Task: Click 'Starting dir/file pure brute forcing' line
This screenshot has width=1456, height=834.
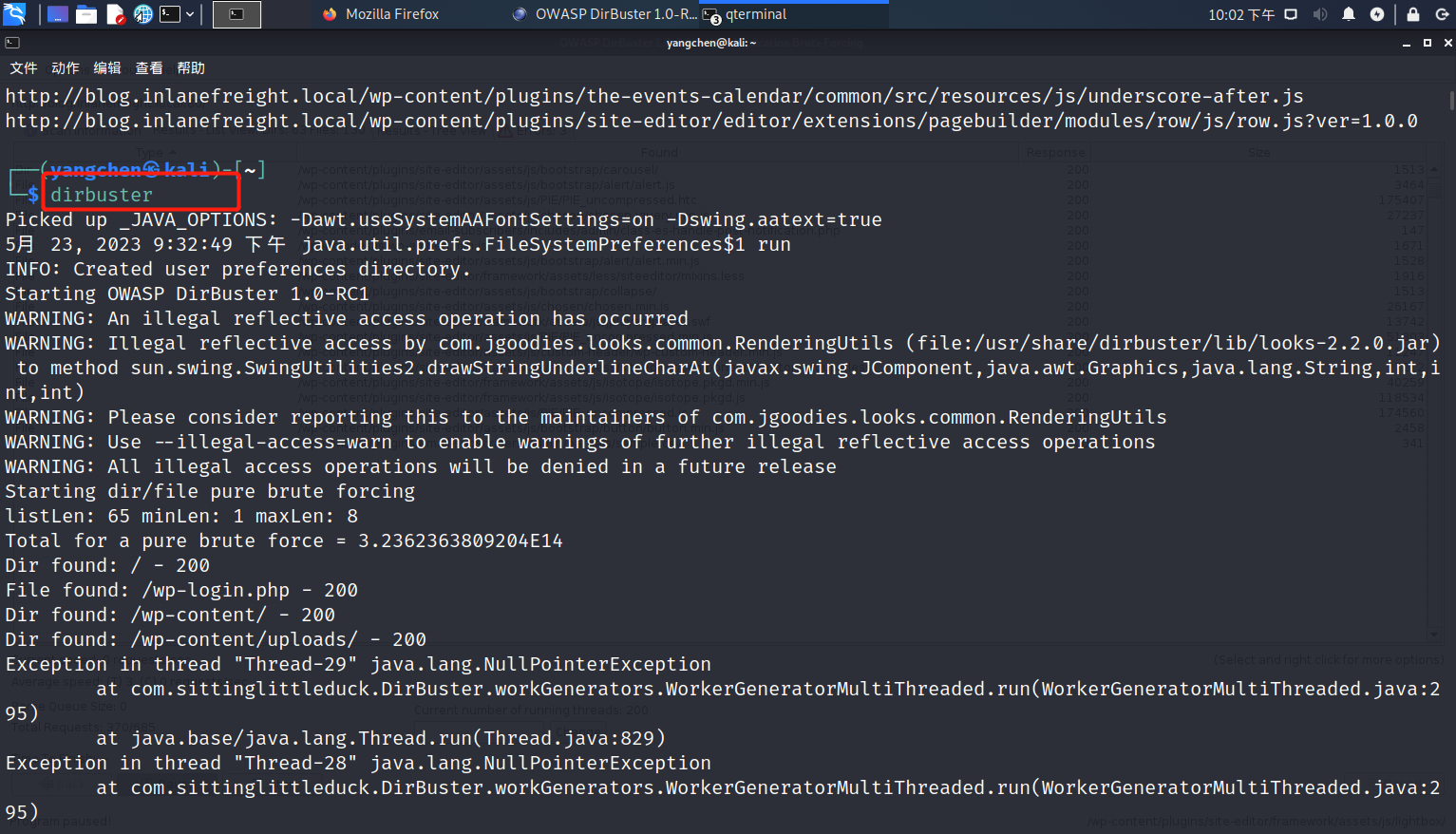Action: coord(210,491)
